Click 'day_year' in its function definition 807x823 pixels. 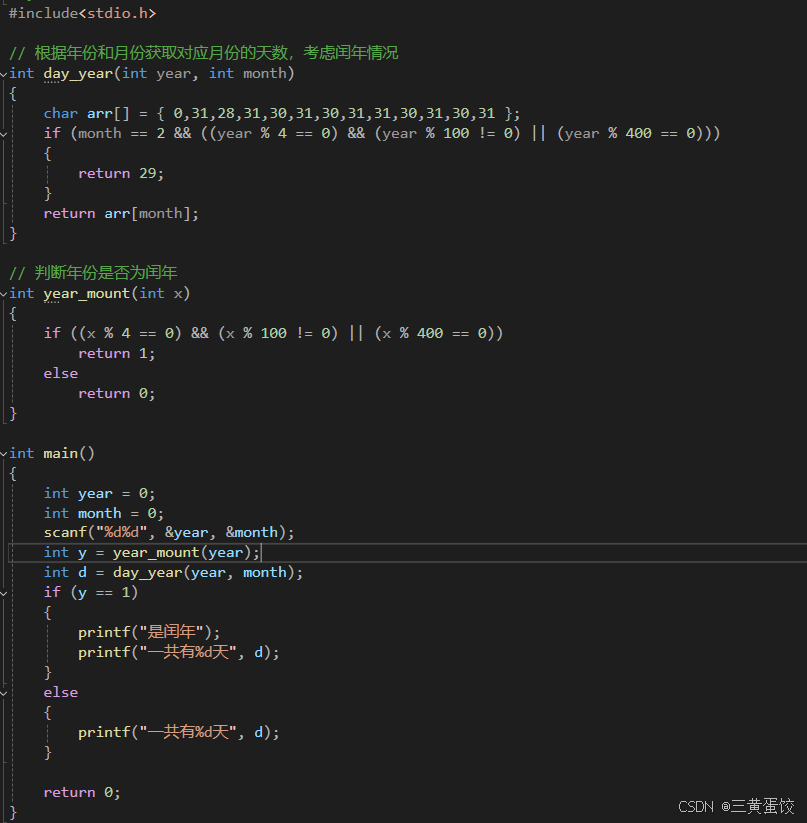78,73
